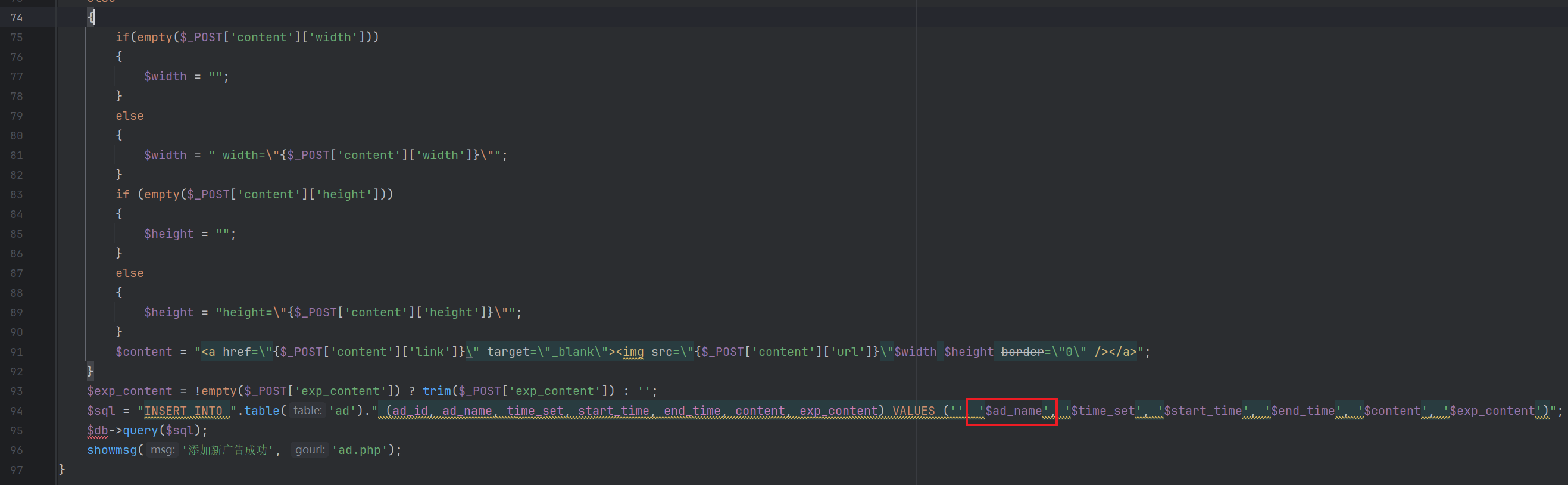Screen dimensions: 1568x485
Task: Click $height assignment on line 89
Action: pyautogui.click(x=168, y=313)
